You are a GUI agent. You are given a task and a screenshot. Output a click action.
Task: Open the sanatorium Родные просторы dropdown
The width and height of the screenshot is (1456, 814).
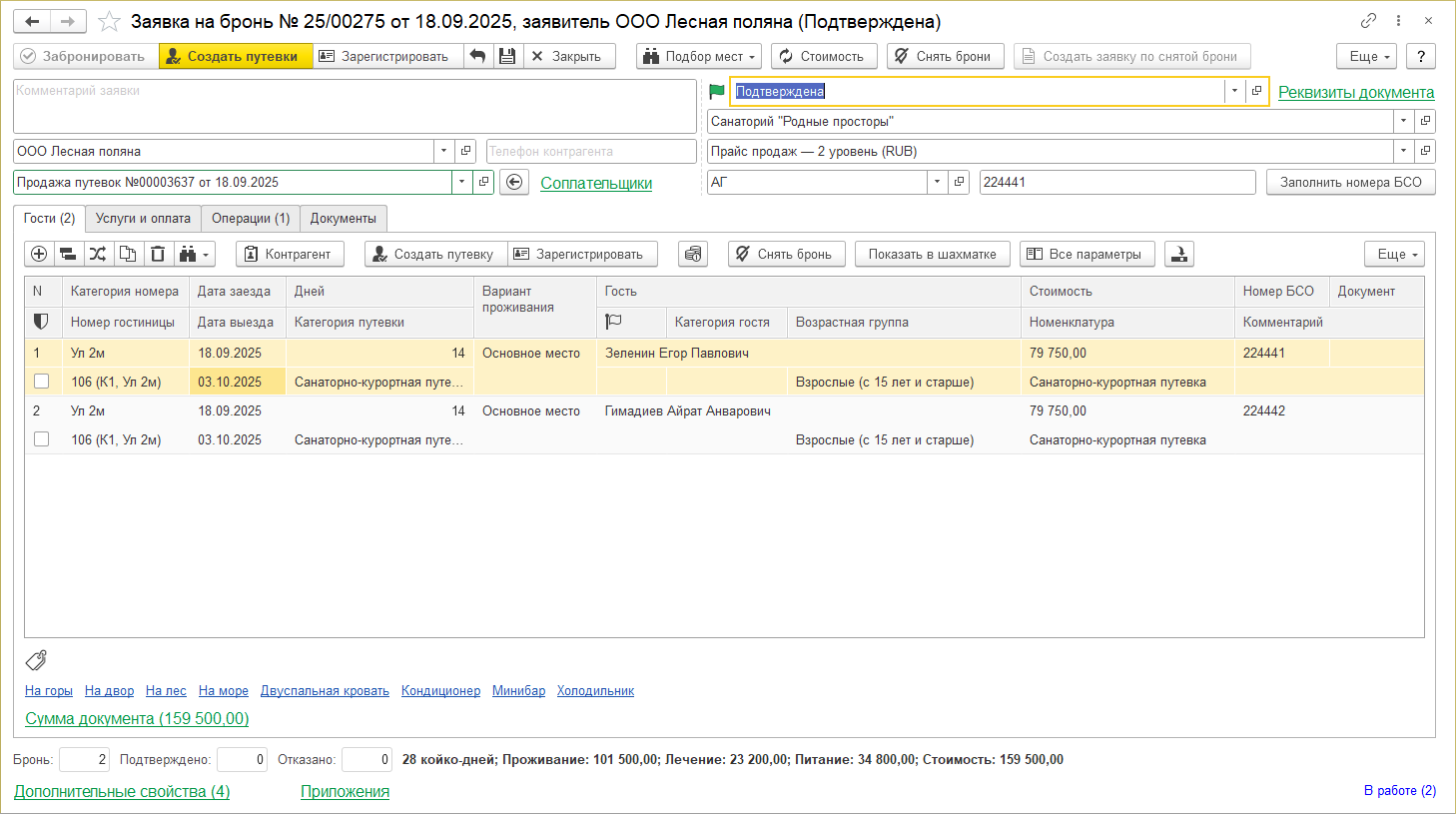(x=1403, y=121)
